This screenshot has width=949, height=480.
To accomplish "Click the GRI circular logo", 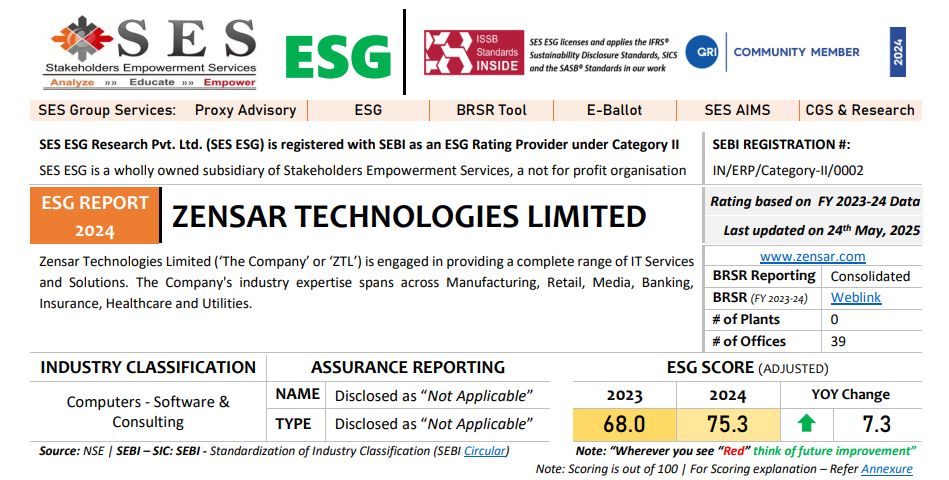I will pyautogui.click(x=702, y=52).
